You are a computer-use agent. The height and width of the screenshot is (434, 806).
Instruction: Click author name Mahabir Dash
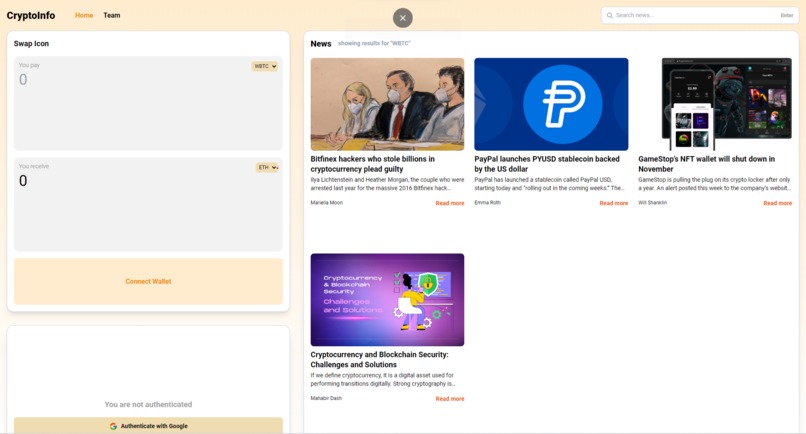pos(326,398)
